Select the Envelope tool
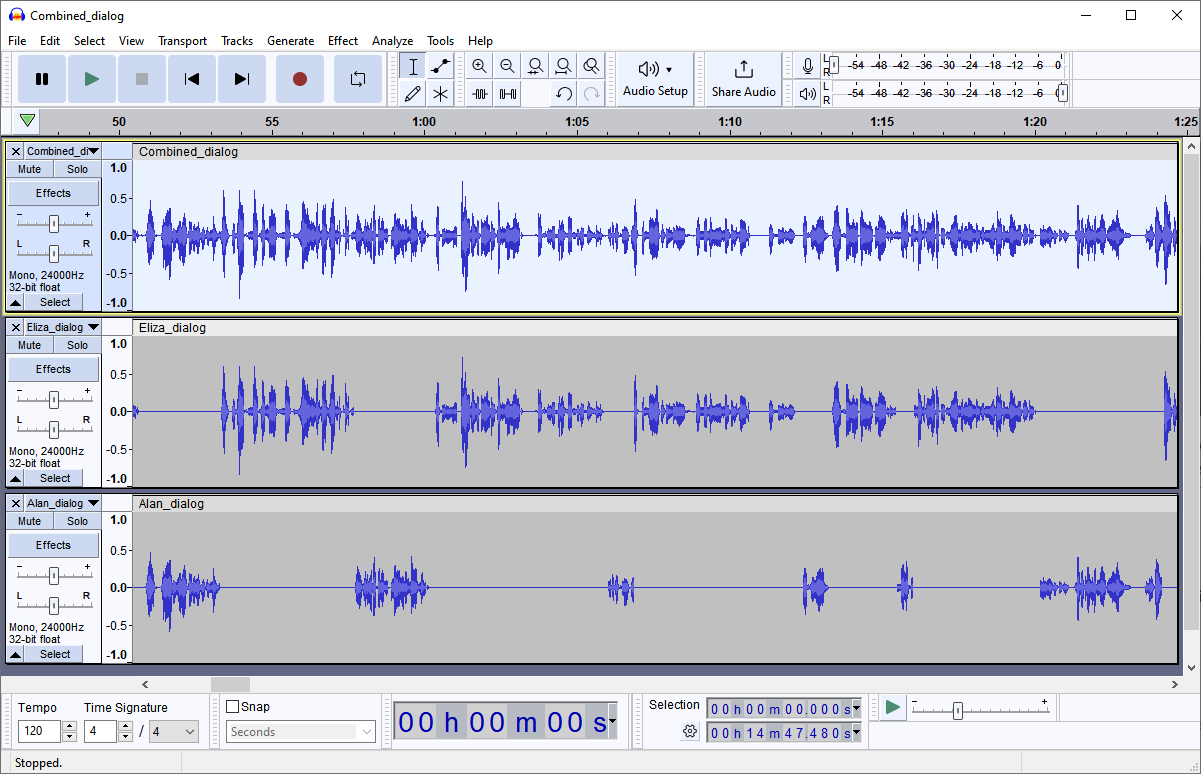 (x=440, y=67)
